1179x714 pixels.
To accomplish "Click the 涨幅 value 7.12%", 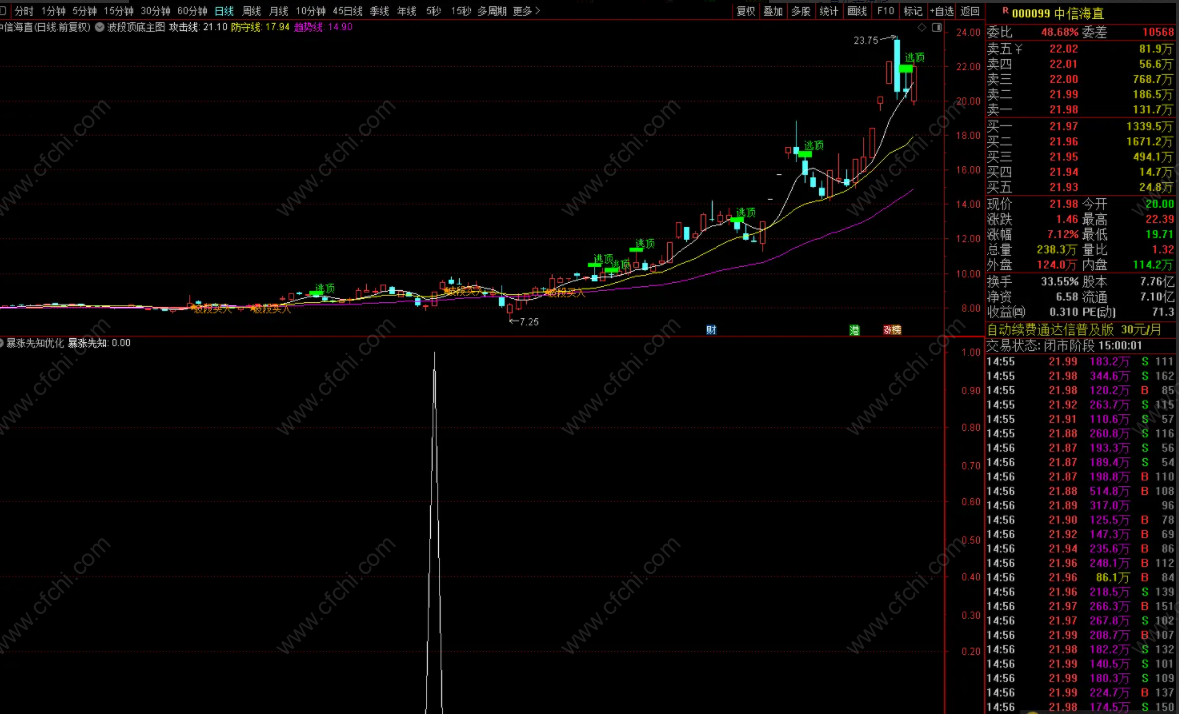I will tap(1062, 234).
